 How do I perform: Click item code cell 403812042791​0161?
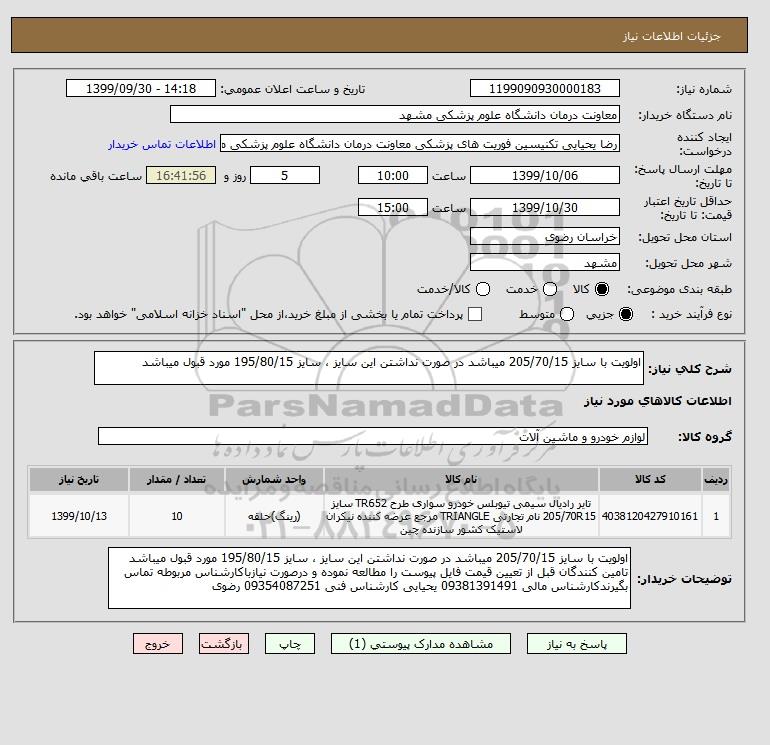[650, 516]
